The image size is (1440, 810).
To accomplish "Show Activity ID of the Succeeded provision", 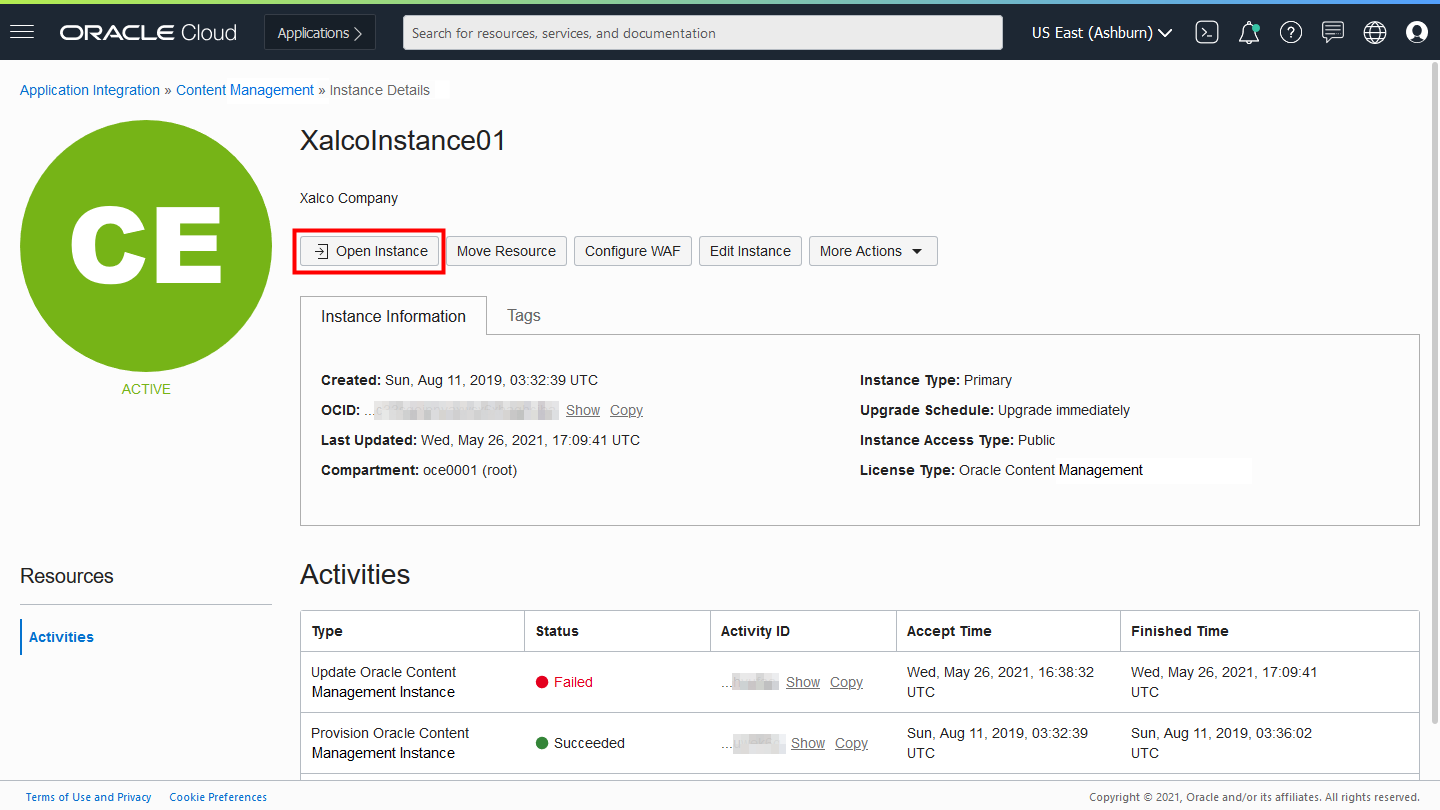I will click(808, 743).
